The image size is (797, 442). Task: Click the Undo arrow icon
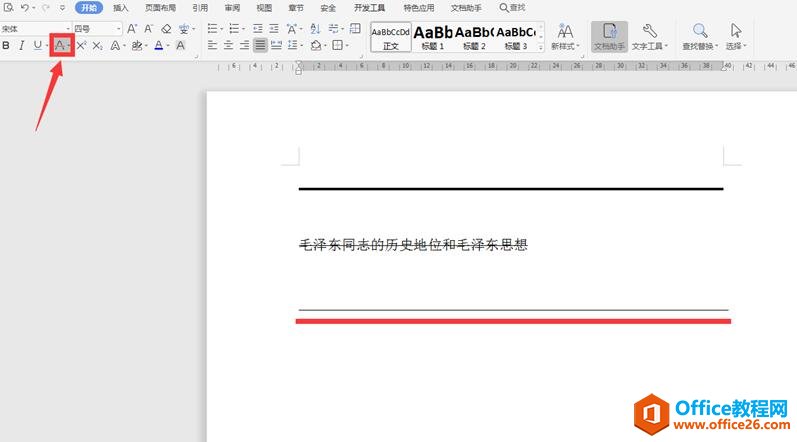pos(25,8)
